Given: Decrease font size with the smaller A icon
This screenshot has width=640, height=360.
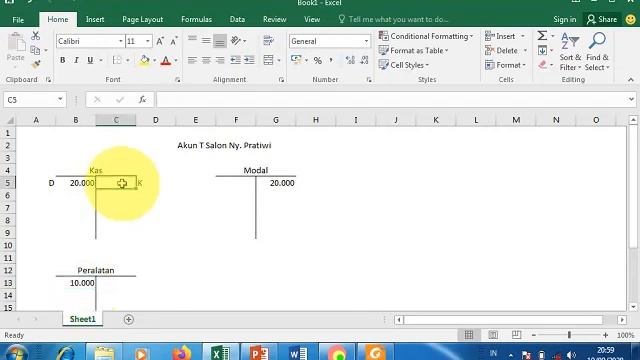Looking at the screenshot, I should click(x=174, y=41).
